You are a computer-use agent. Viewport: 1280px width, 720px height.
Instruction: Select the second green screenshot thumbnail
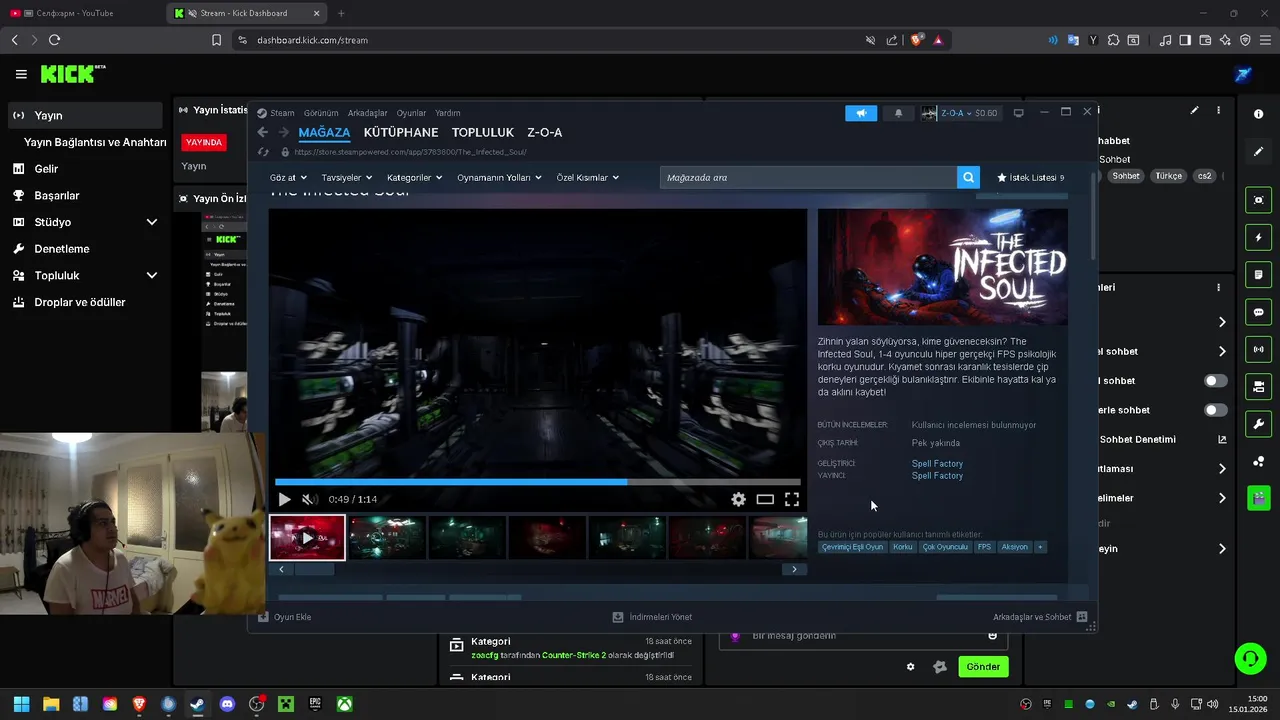tap(467, 538)
